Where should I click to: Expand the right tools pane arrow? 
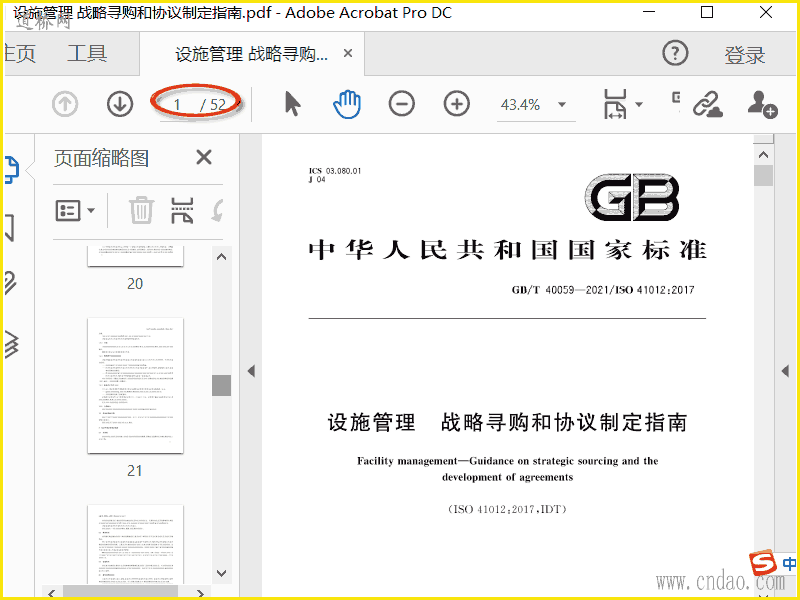pyautogui.click(x=785, y=371)
